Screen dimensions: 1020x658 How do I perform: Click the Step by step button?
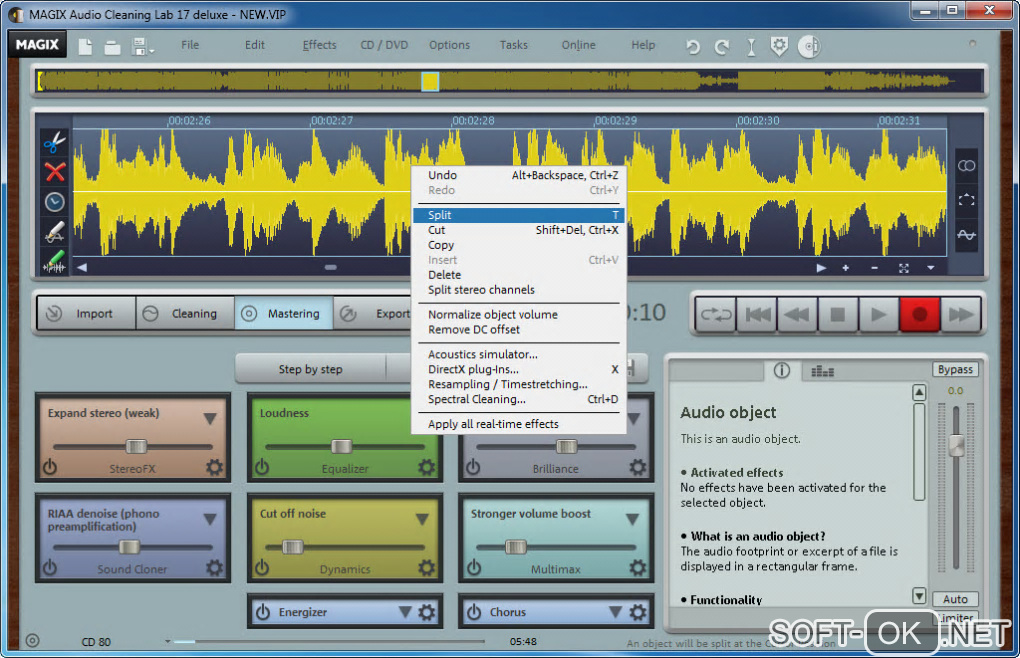pos(310,369)
